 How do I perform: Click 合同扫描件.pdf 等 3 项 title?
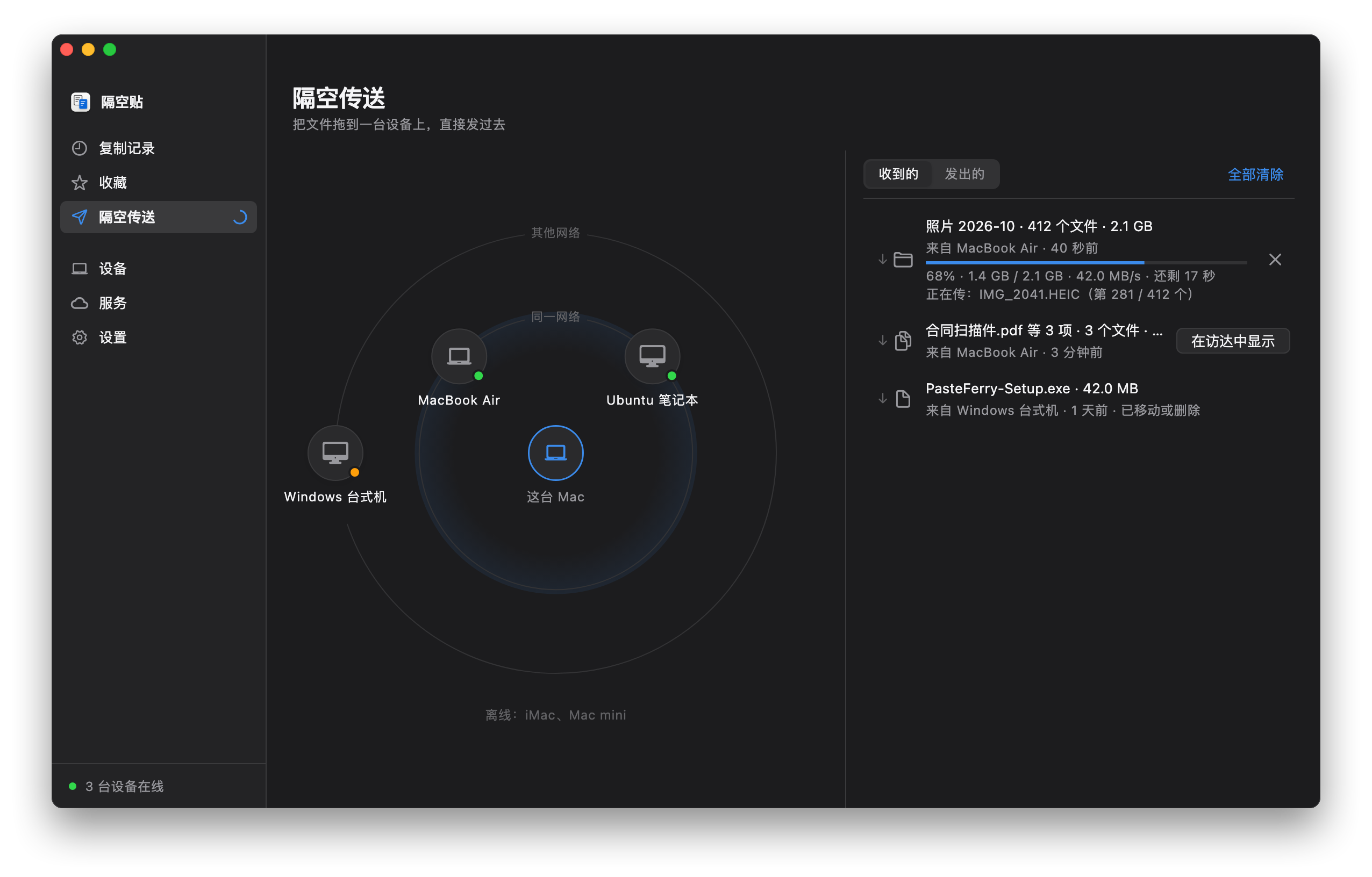tap(1044, 330)
